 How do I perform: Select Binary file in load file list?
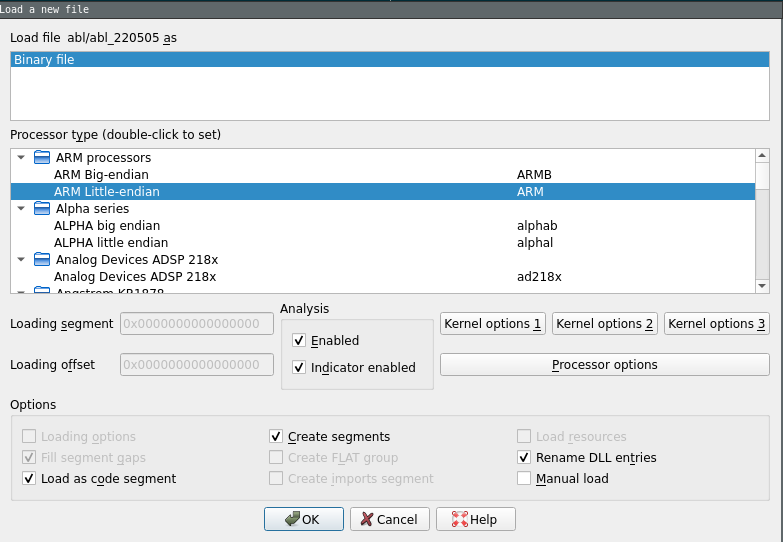[44, 60]
